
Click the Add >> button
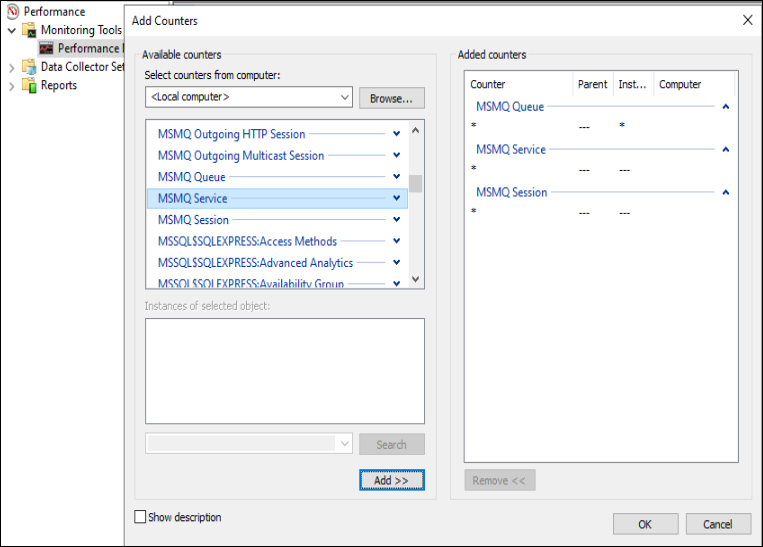[391, 480]
